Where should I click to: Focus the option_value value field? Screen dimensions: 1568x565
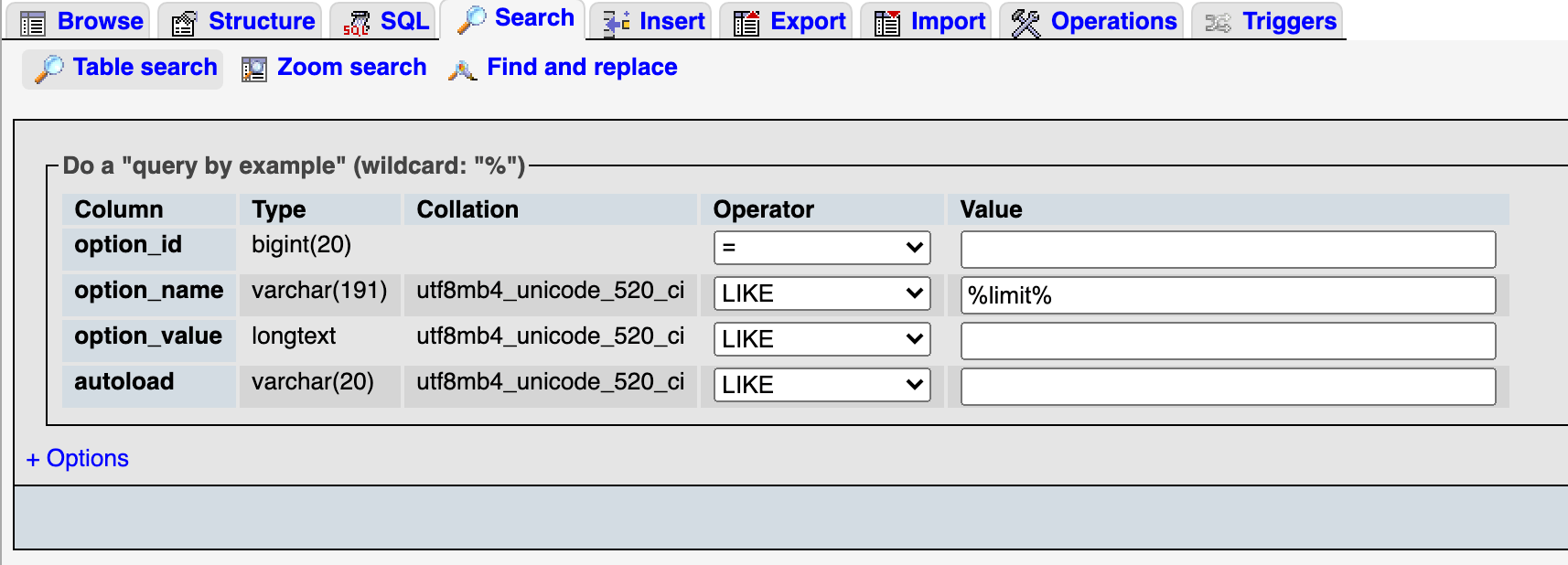1228,341
